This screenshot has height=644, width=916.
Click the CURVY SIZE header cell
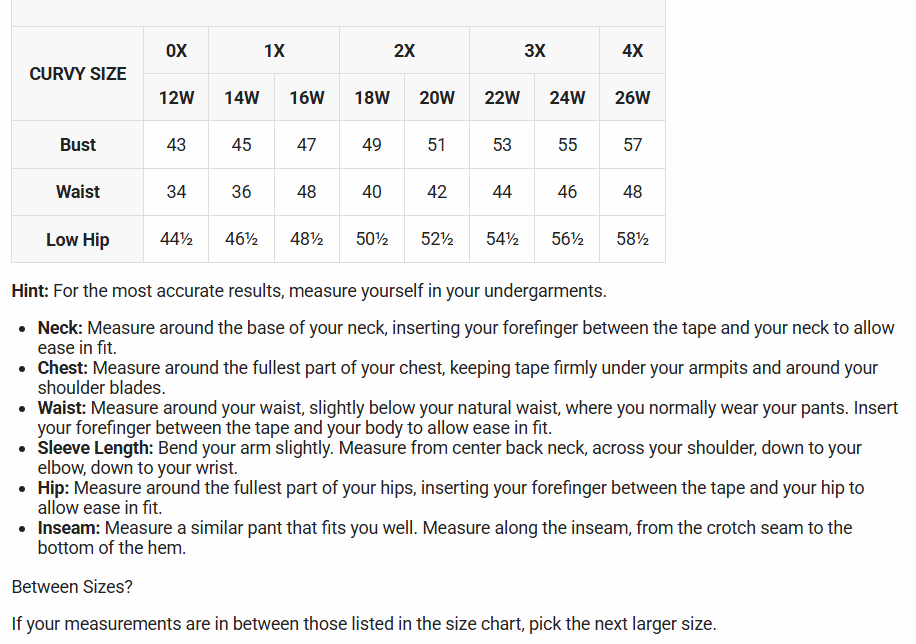(x=78, y=74)
